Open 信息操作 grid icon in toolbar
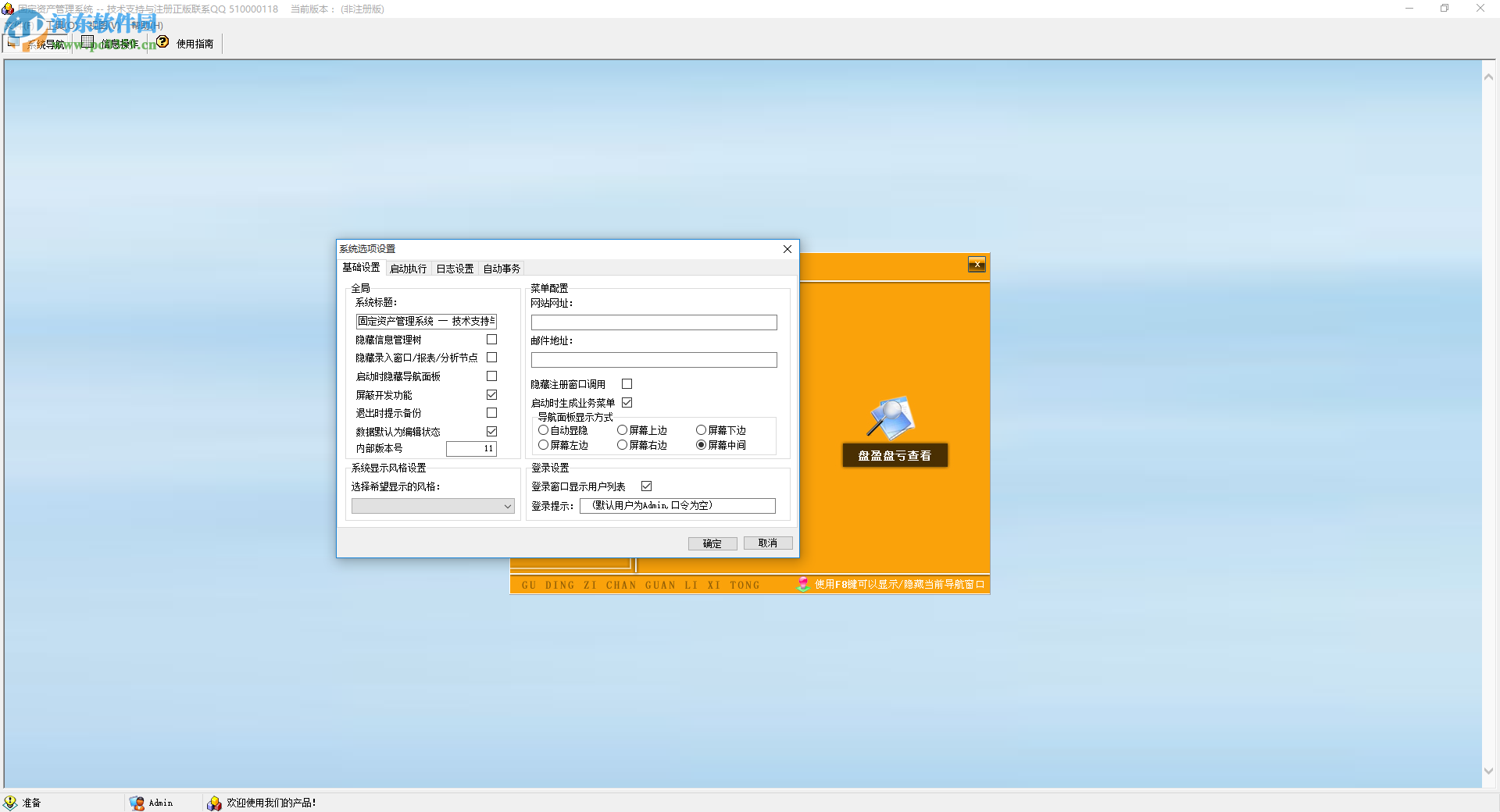This screenshot has height=812, width=1500. click(87, 42)
